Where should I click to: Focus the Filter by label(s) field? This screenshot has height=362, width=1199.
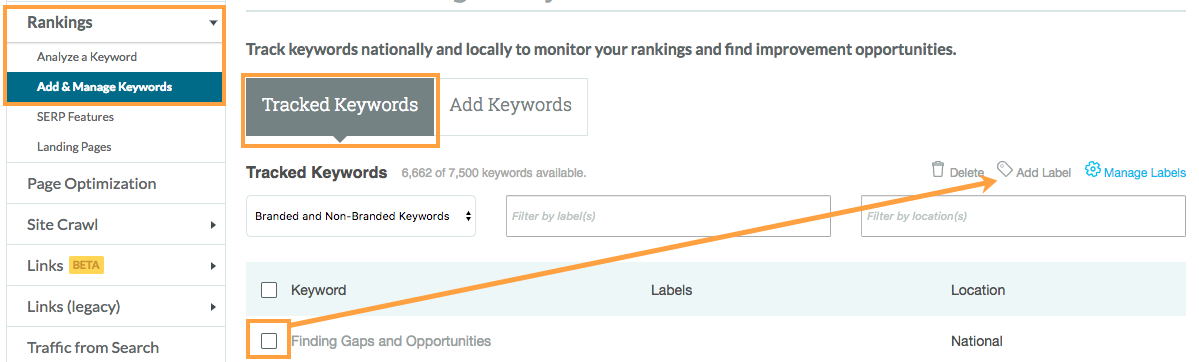(x=668, y=216)
